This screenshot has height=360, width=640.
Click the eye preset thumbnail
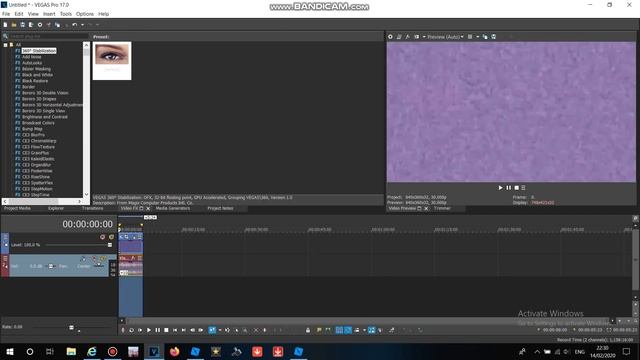[112, 60]
